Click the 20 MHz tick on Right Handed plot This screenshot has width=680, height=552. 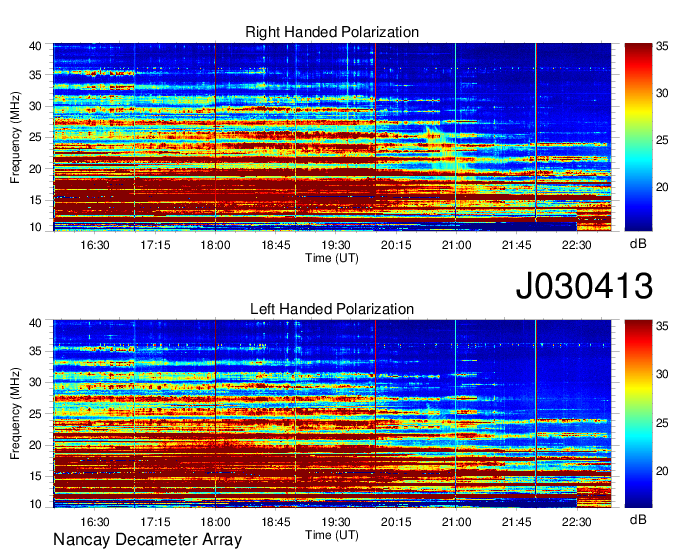click(36, 169)
